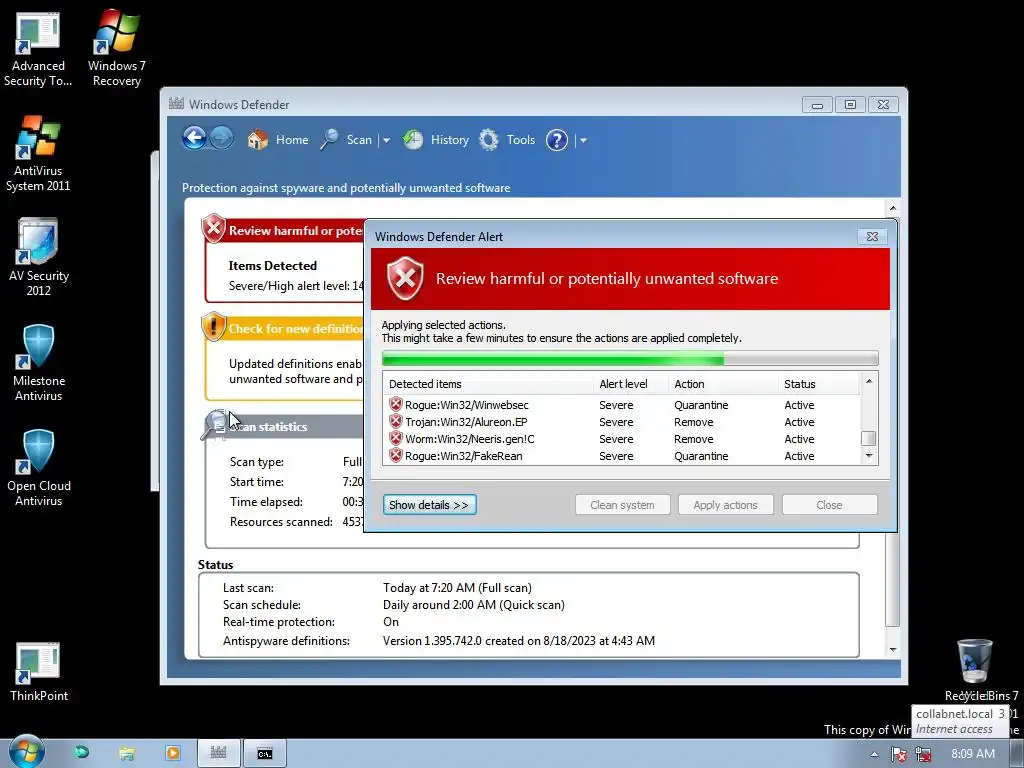This screenshot has width=1024, height=768.
Task: Show hidden tray icons arrow
Action: [874, 754]
